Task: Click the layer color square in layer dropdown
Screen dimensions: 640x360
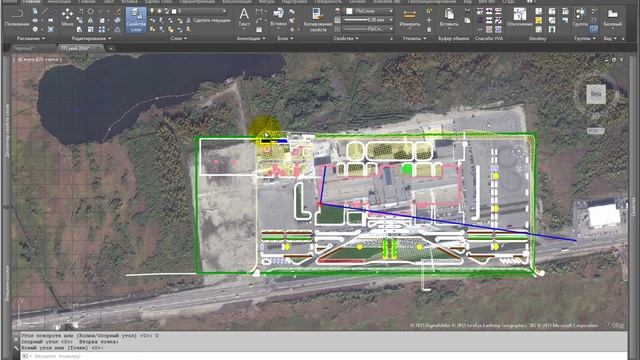Action: click(x=174, y=11)
